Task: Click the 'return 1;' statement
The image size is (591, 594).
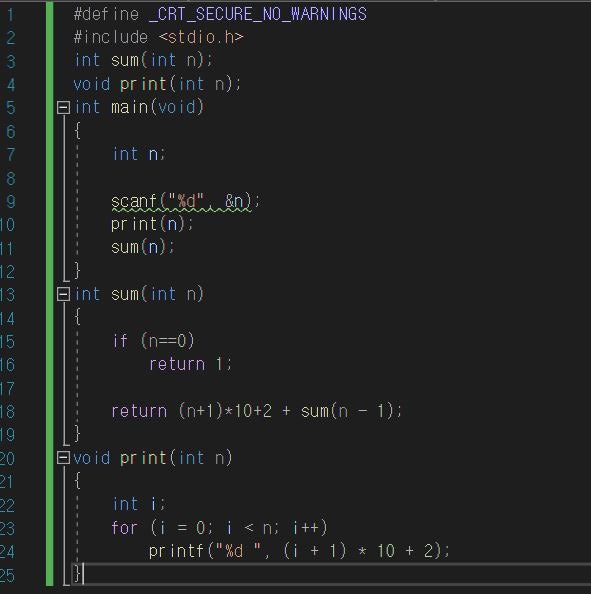Action: (x=190, y=364)
